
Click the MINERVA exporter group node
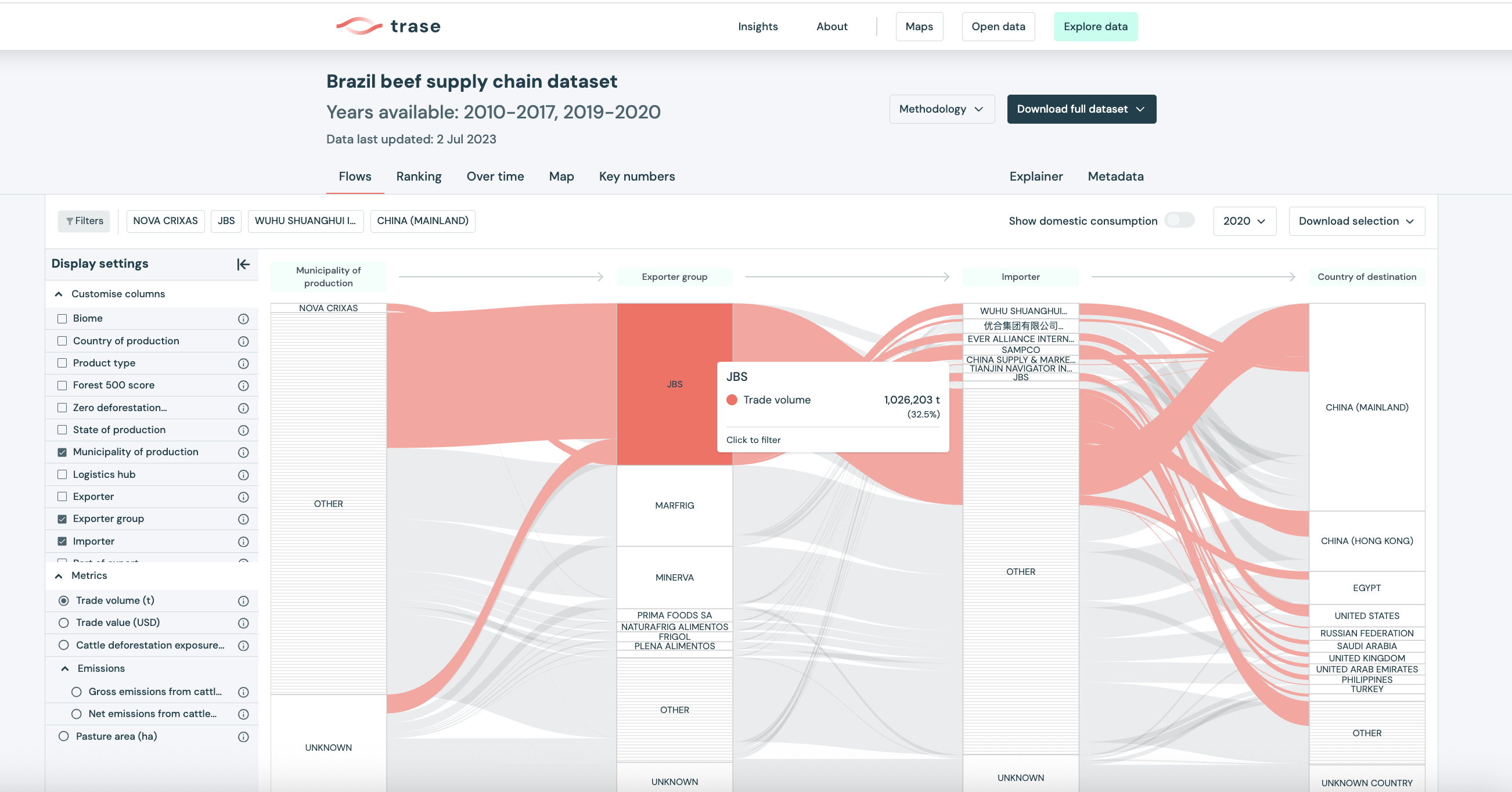click(x=674, y=578)
